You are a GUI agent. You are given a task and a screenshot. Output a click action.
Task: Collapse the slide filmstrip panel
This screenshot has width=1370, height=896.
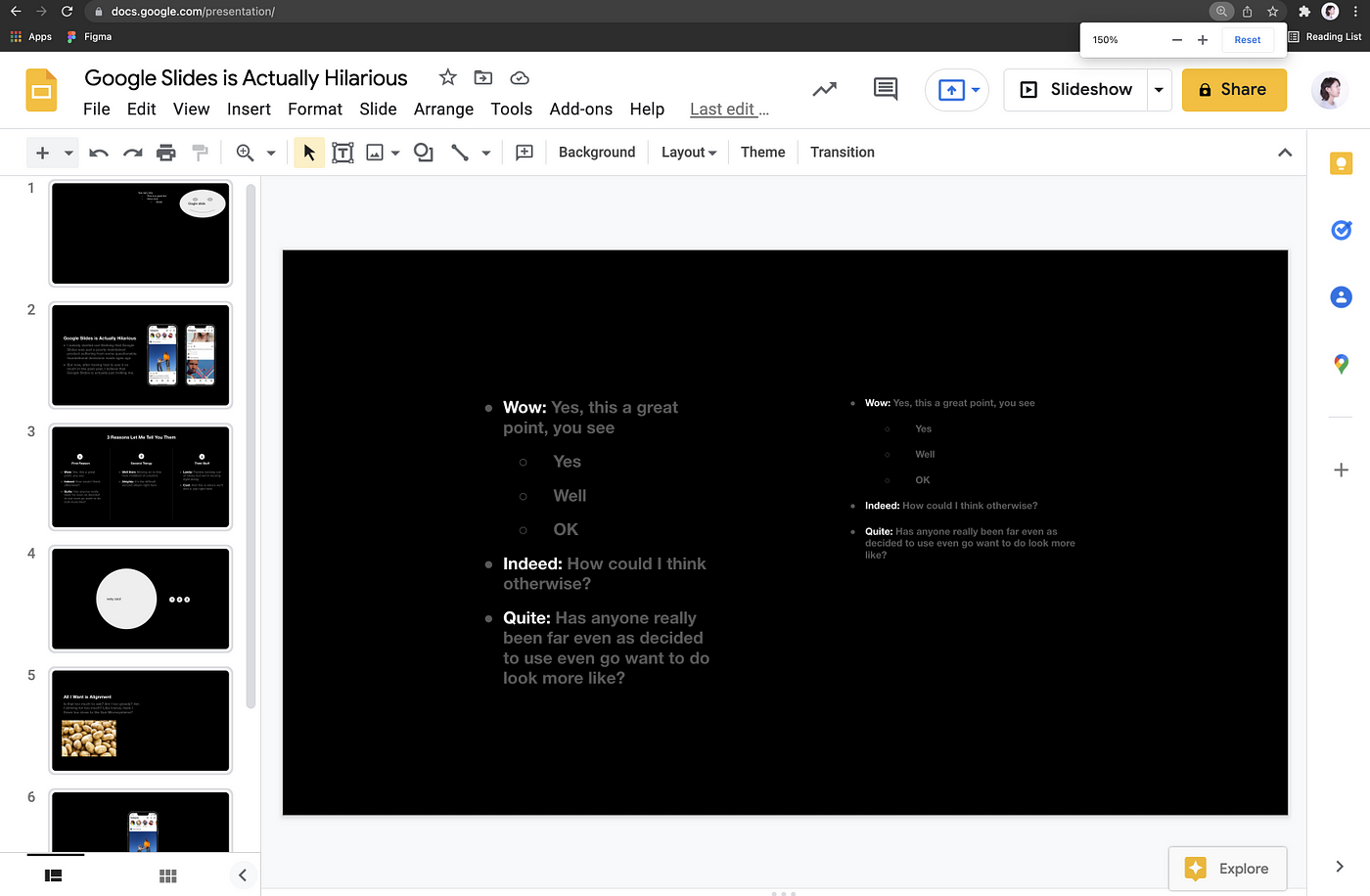243,875
